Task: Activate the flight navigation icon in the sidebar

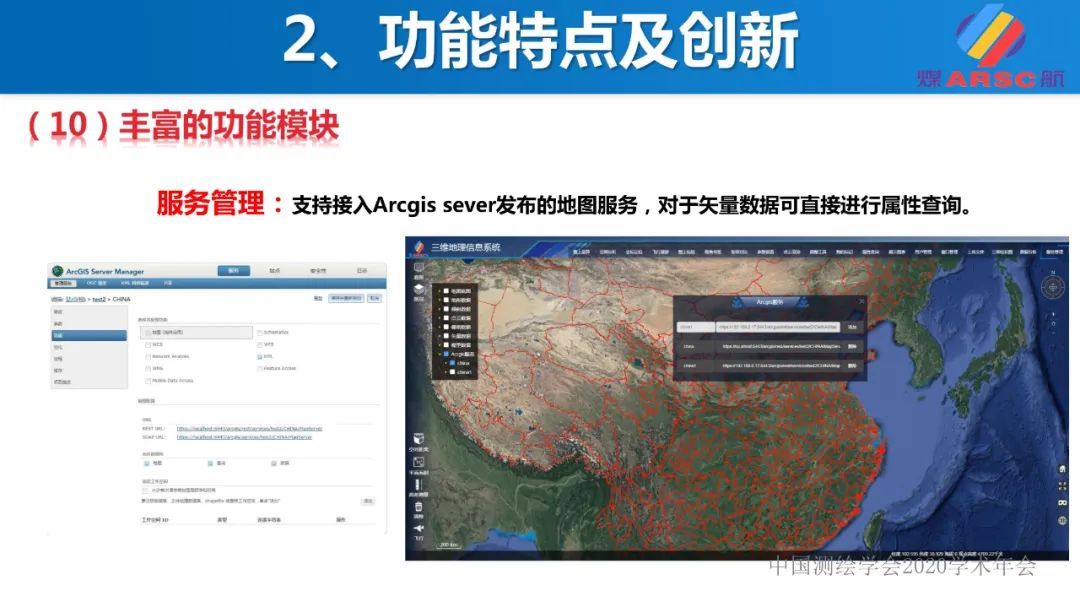Action: click(x=418, y=528)
